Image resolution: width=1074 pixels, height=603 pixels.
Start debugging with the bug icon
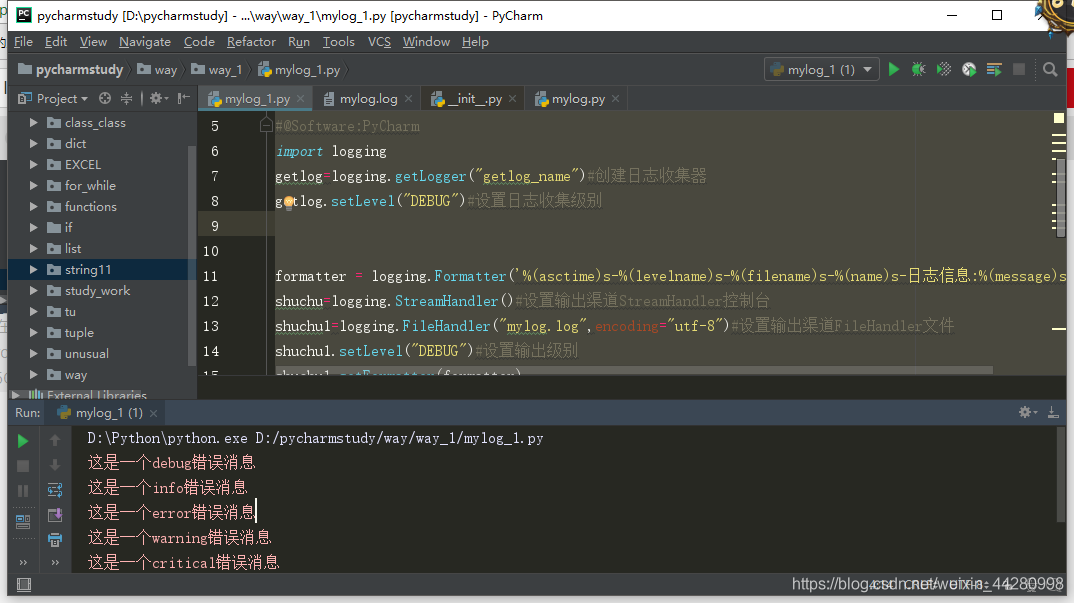click(x=919, y=69)
